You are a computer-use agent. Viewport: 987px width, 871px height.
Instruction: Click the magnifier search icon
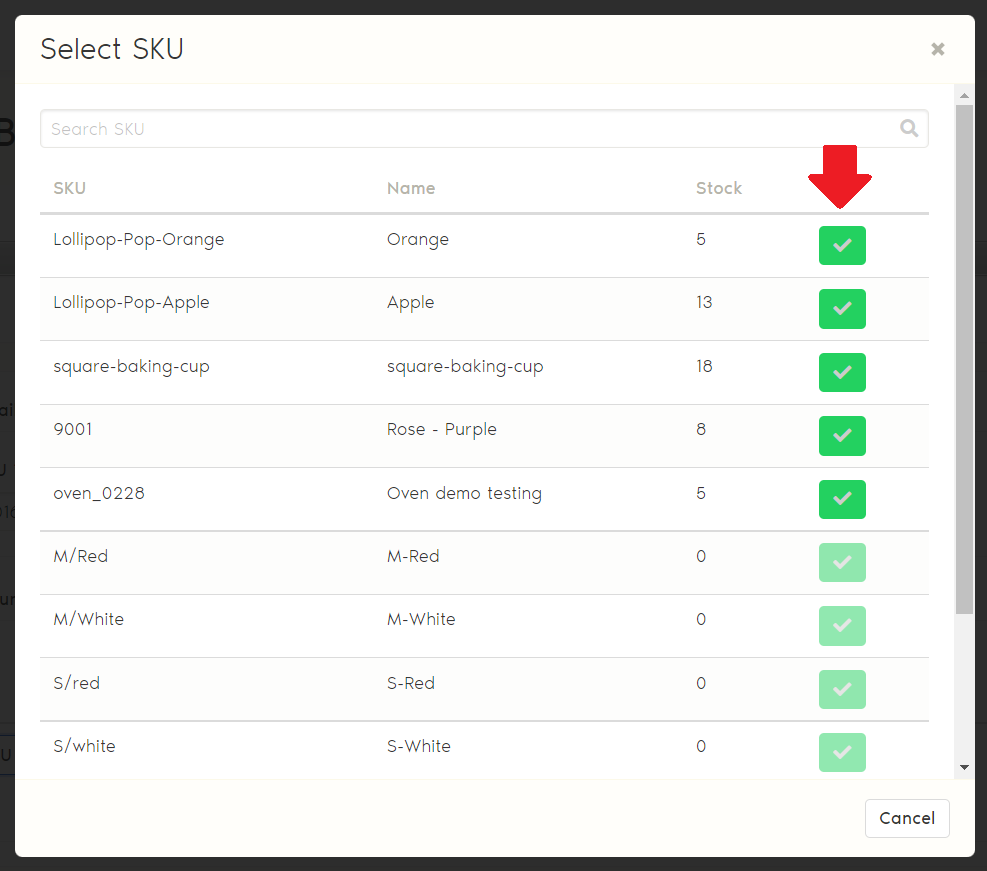[909, 128]
